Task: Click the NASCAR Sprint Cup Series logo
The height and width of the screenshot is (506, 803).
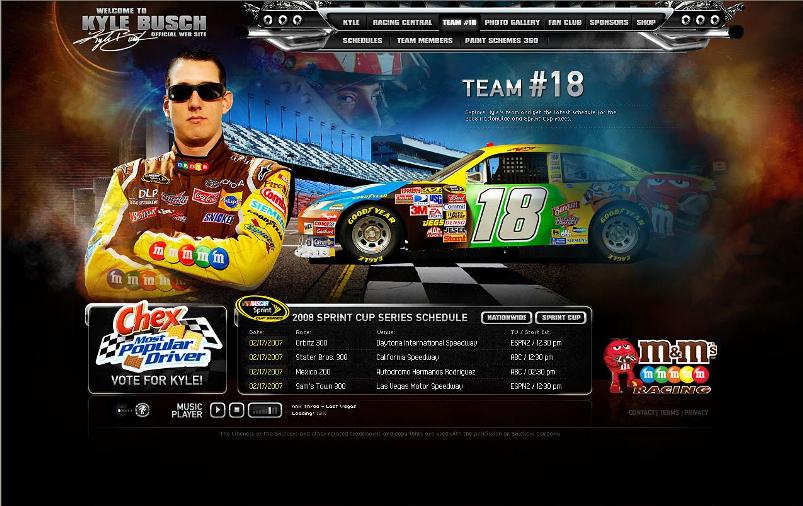Action: coord(262,309)
